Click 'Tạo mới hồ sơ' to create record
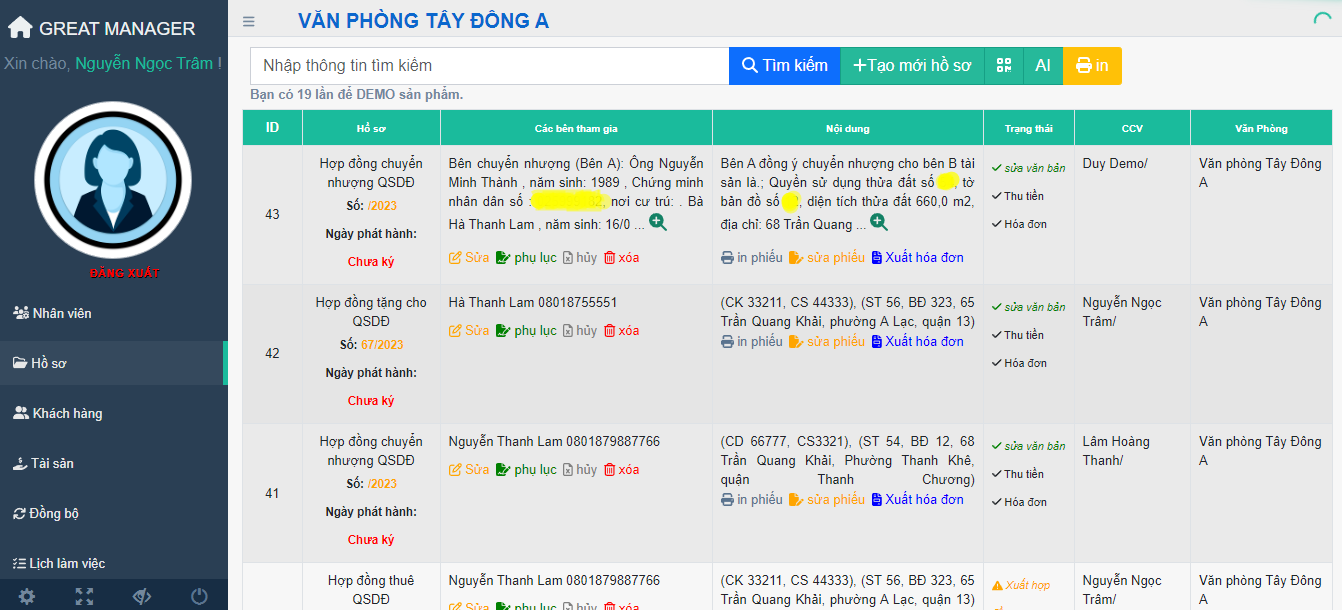The image size is (1342, 610). click(912, 66)
